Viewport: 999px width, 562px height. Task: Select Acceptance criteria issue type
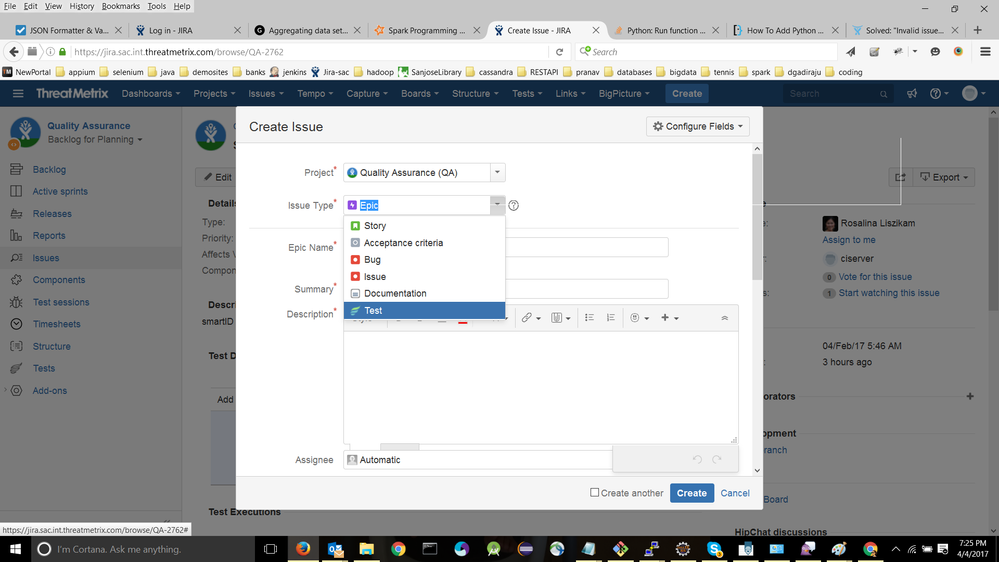tap(424, 243)
